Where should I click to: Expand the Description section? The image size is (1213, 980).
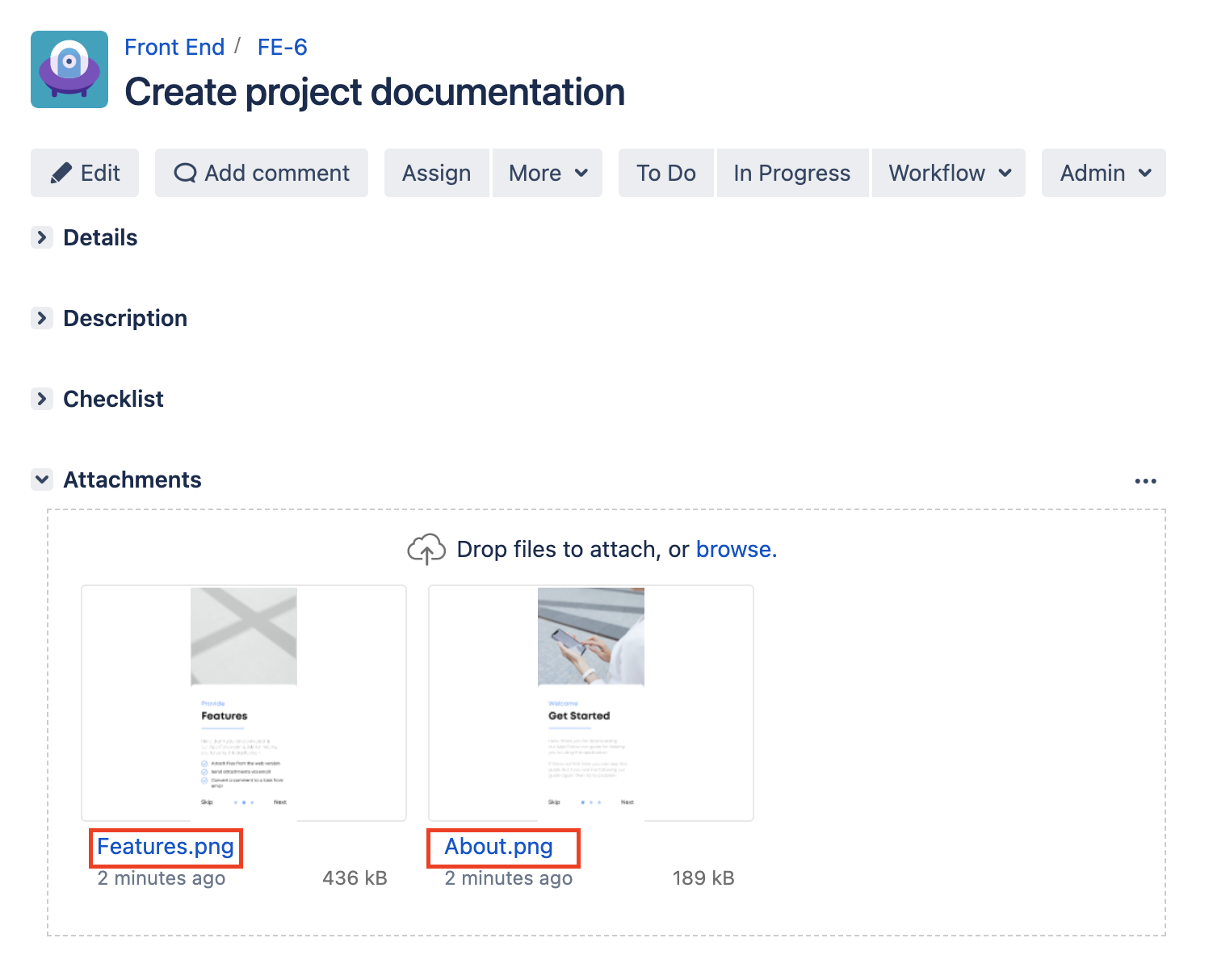(x=42, y=318)
